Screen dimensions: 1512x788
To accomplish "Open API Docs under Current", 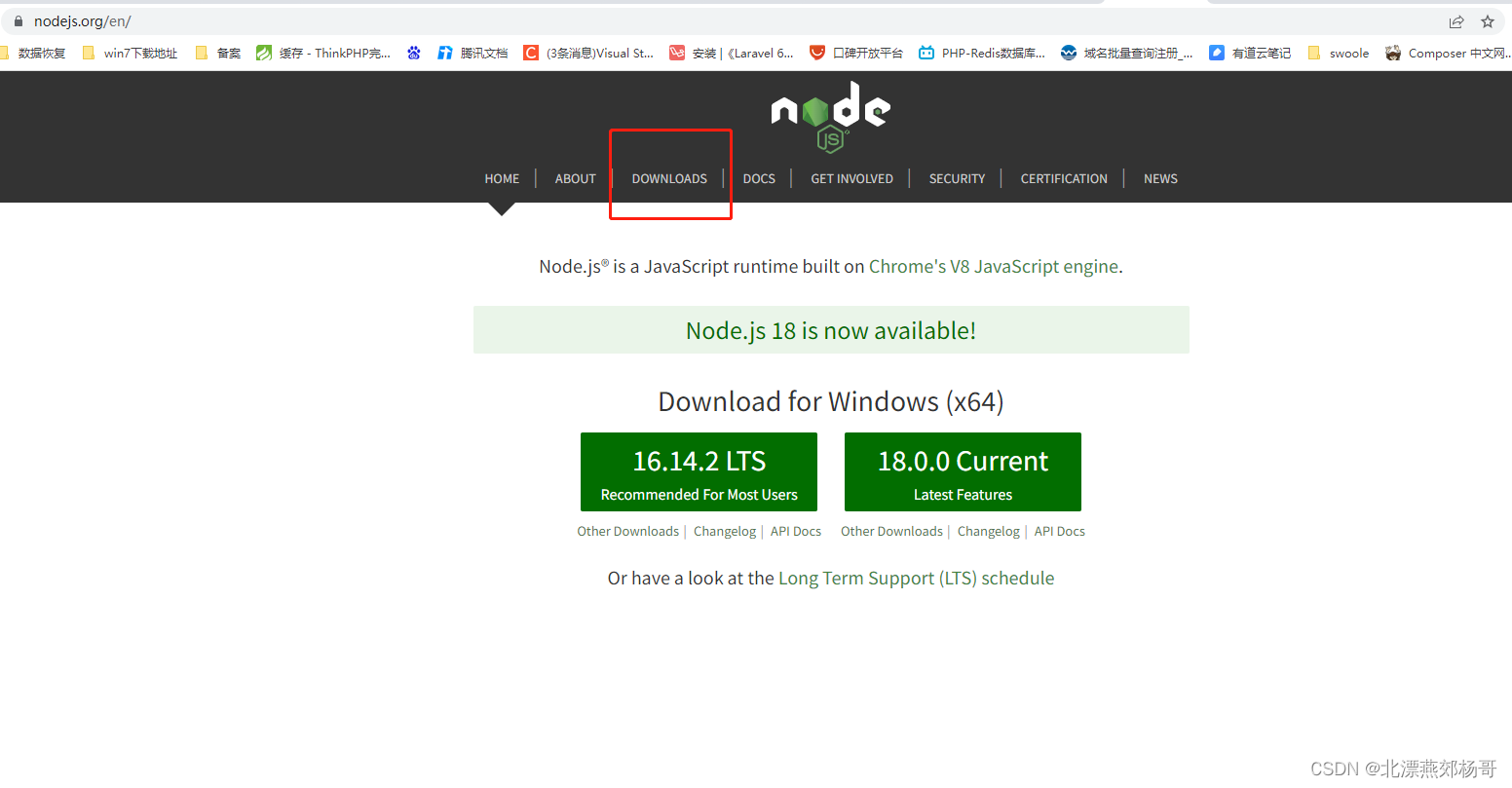I will click(1060, 532).
